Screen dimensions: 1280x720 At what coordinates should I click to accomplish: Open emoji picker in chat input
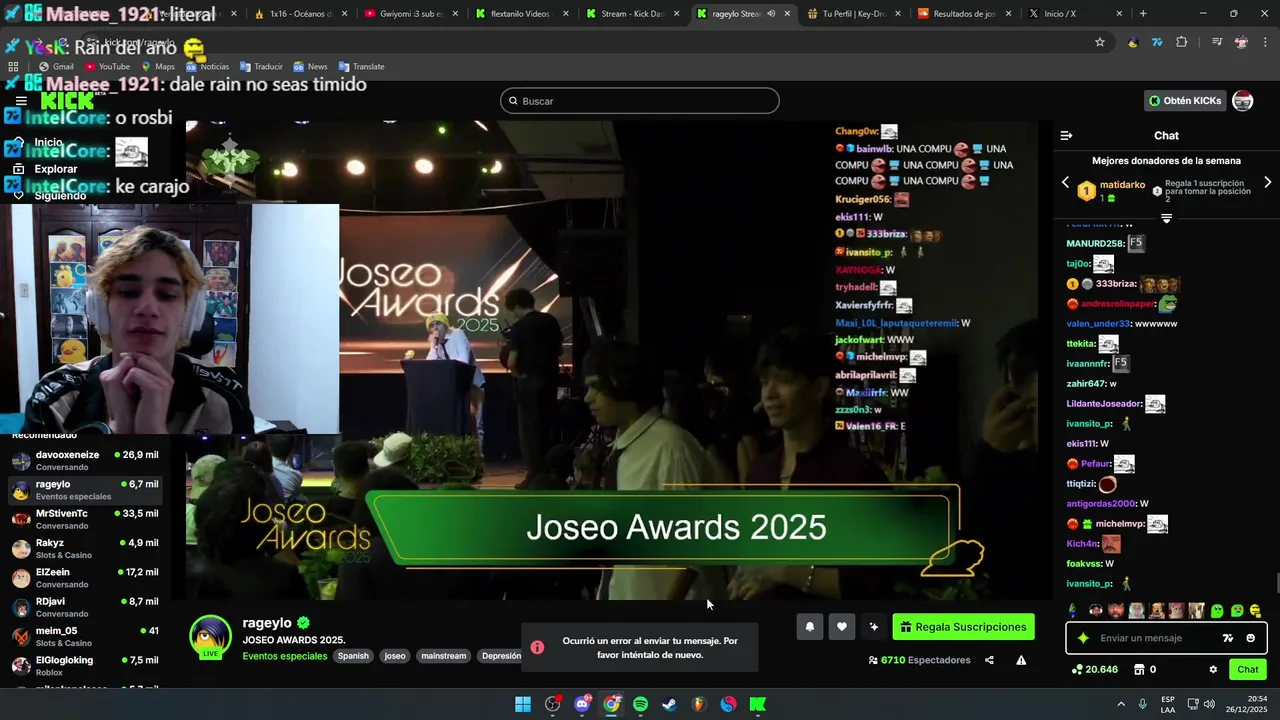click(x=1251, y=638)
